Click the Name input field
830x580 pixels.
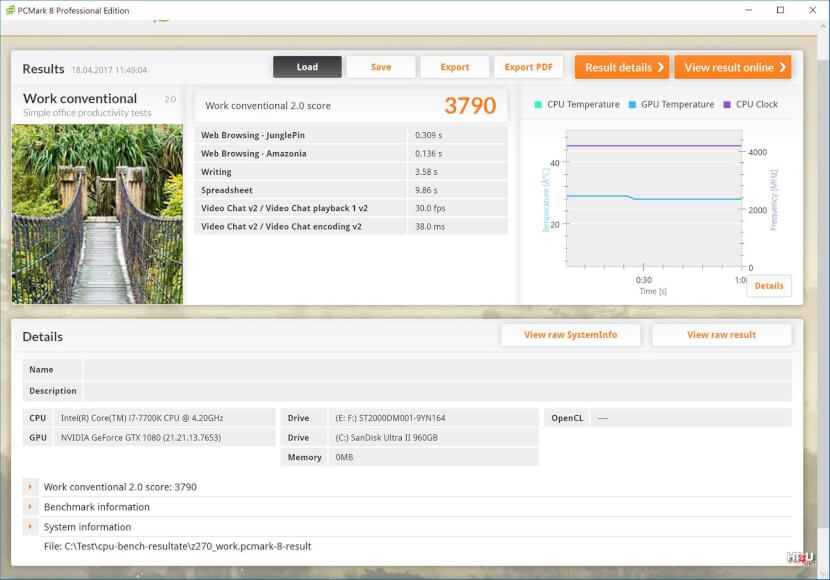click(438, 369)
